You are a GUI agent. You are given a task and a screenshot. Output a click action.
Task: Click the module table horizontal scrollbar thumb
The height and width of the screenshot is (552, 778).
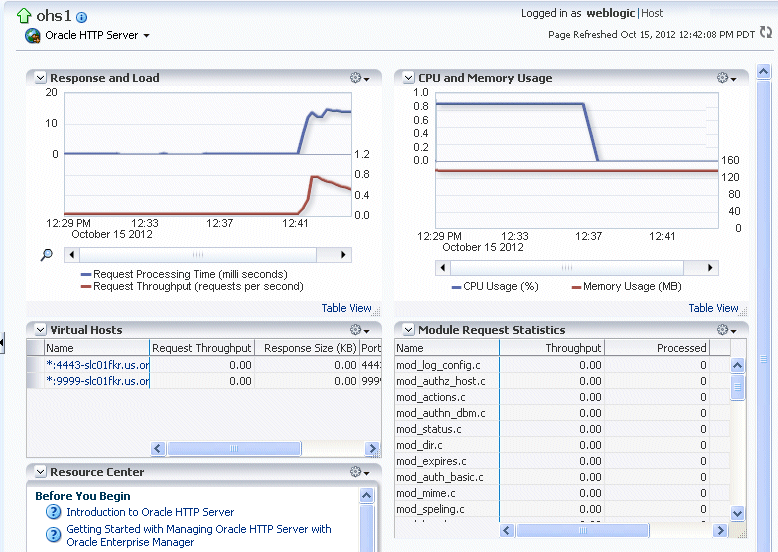(x=583, y=531)
